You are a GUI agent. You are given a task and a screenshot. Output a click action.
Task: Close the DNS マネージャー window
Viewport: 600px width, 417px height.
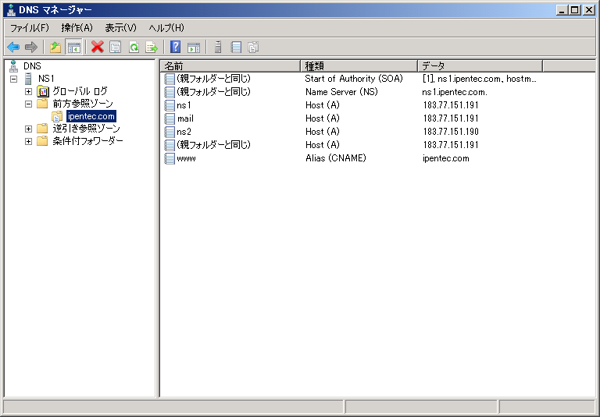click(x=589, y=10)
